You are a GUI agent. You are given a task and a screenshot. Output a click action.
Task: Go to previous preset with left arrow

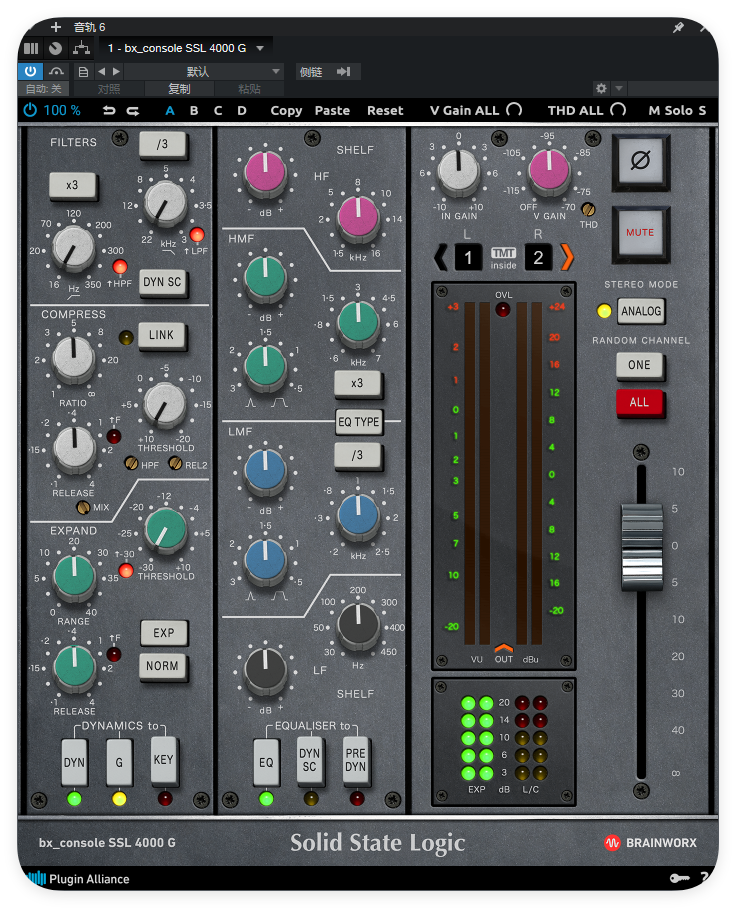[102, 71]
